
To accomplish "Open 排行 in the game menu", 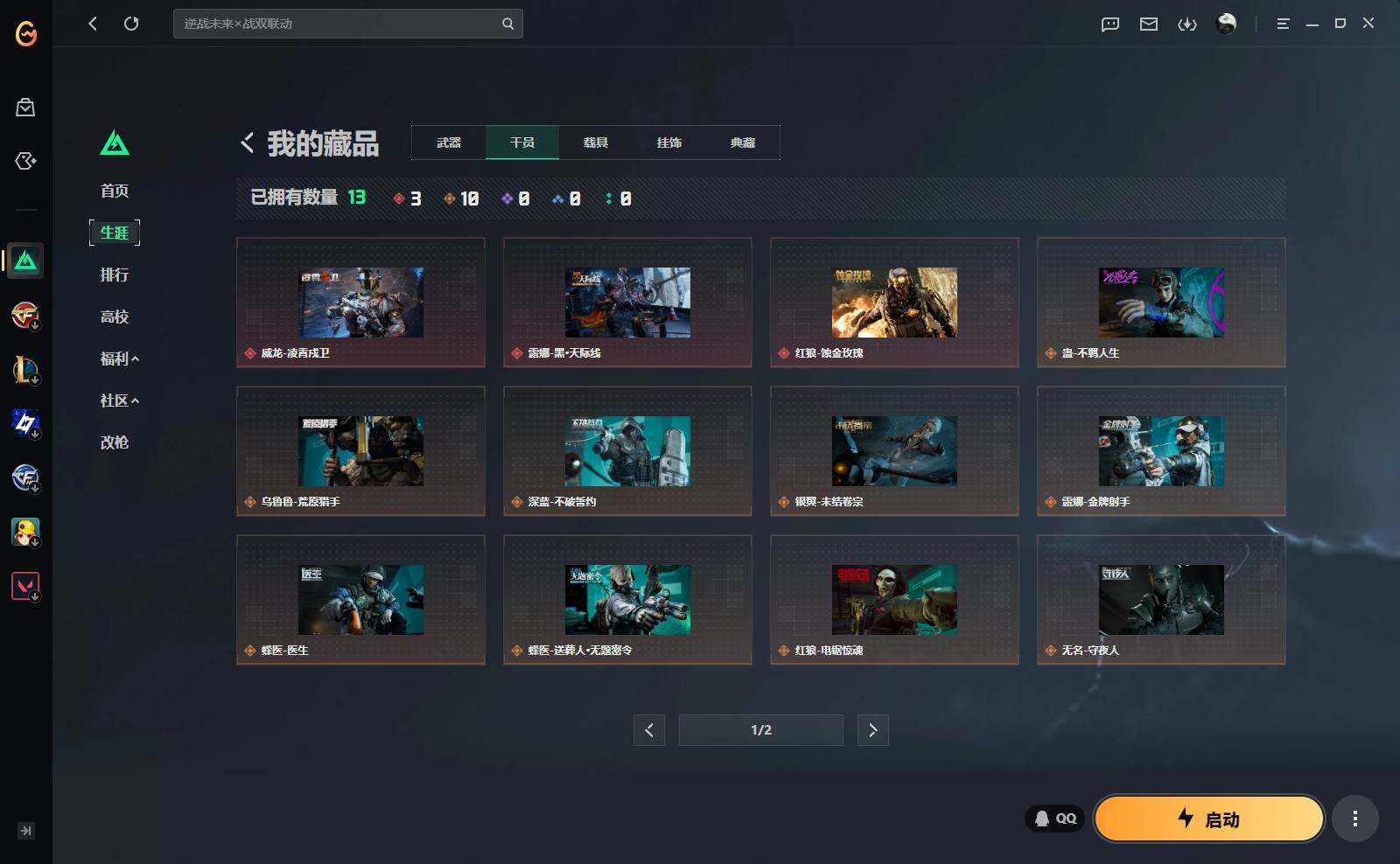I will pos(115,275).
